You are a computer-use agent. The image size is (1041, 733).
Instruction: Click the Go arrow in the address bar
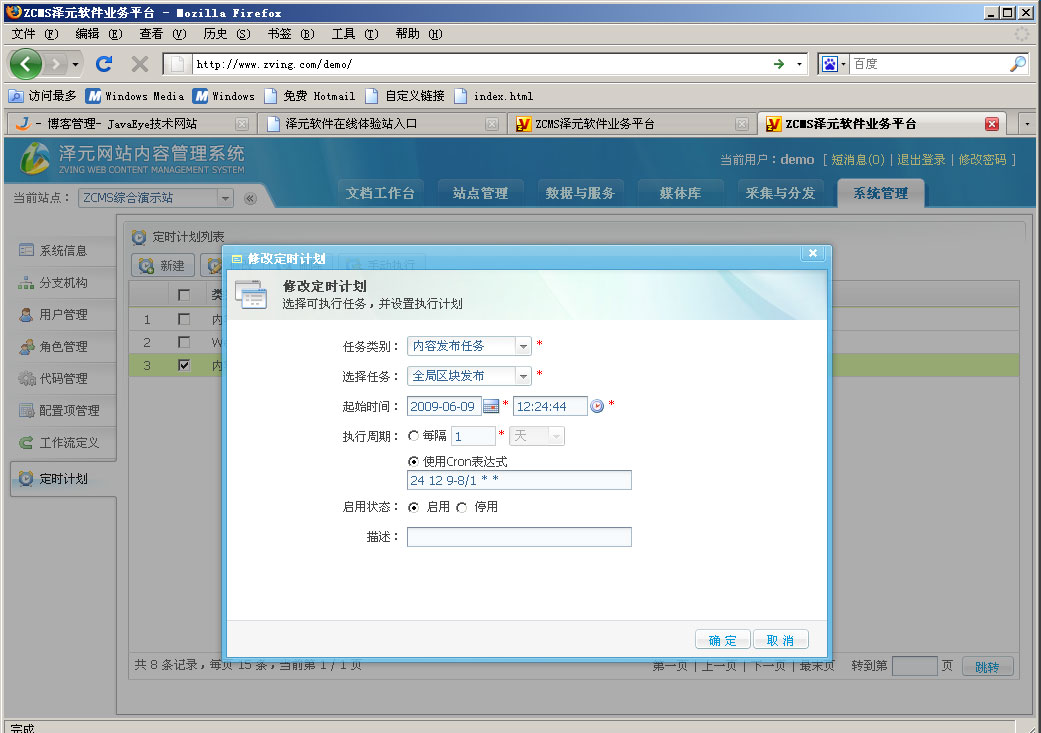click(779, 64)
